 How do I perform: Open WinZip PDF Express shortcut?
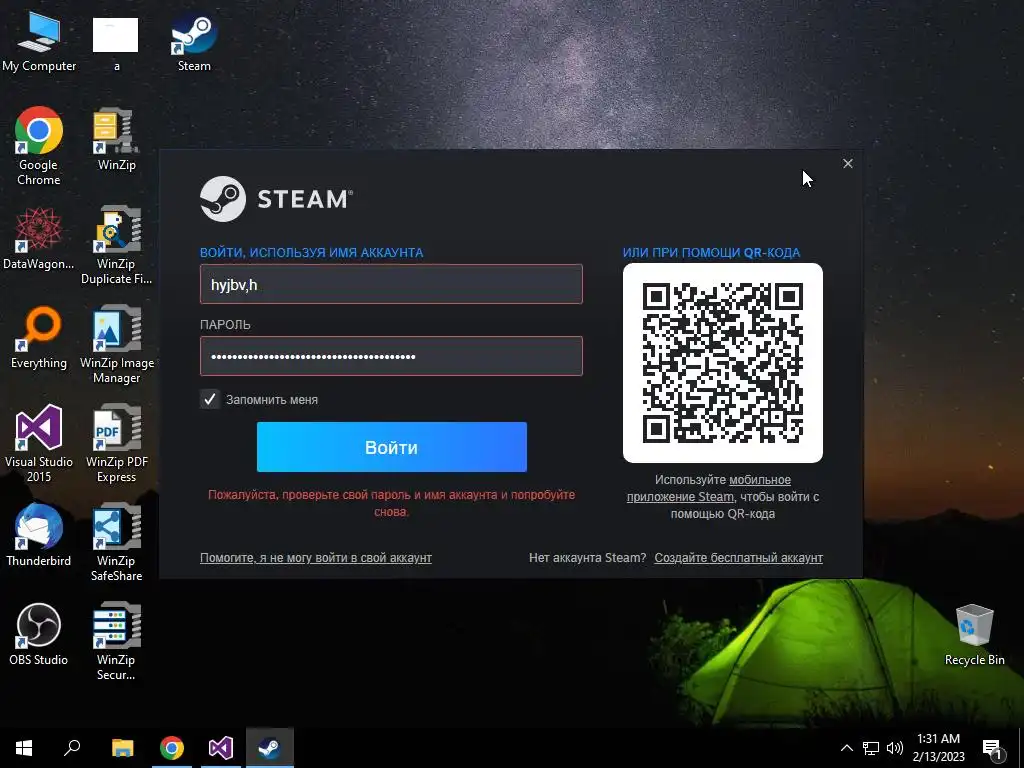click(x=116, y=443)
